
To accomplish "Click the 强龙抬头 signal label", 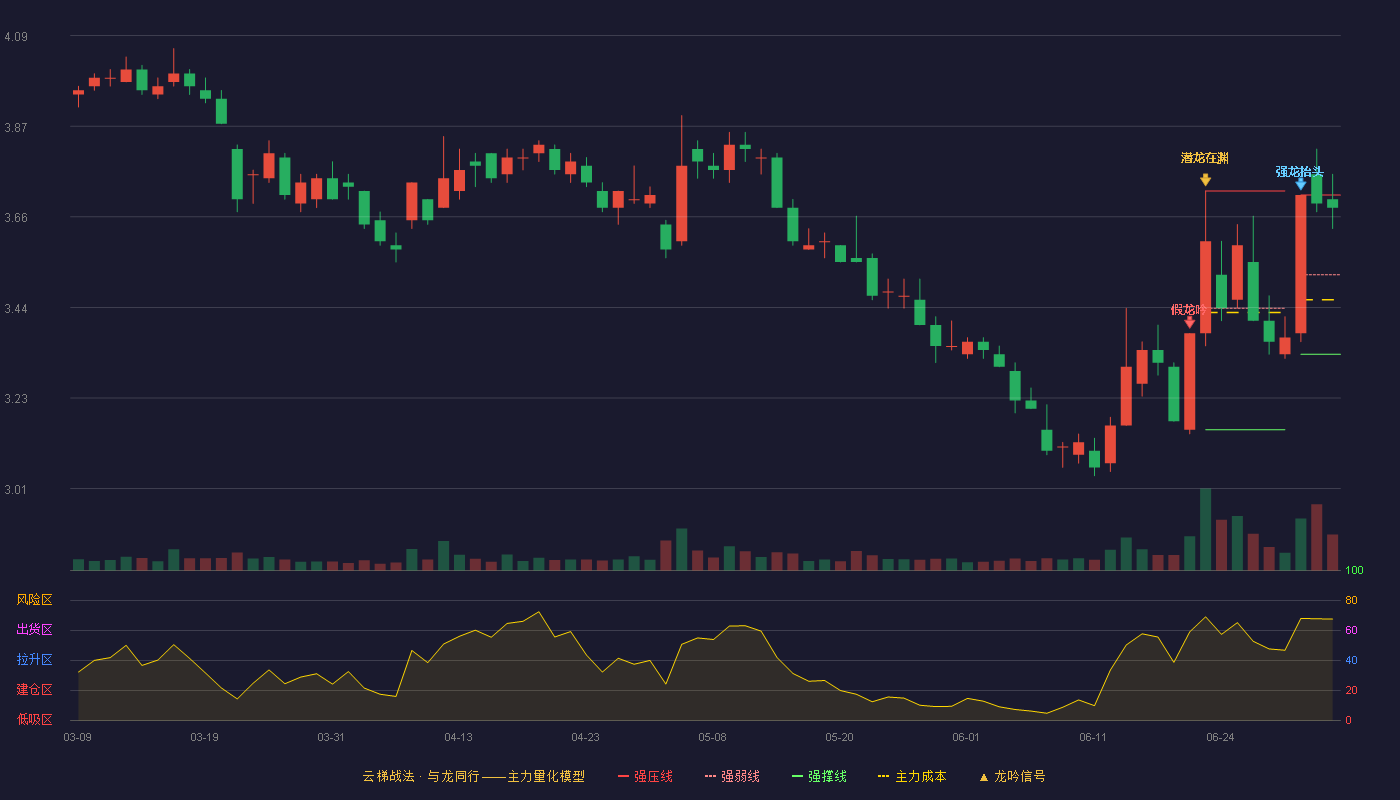I will point(1300,172).
